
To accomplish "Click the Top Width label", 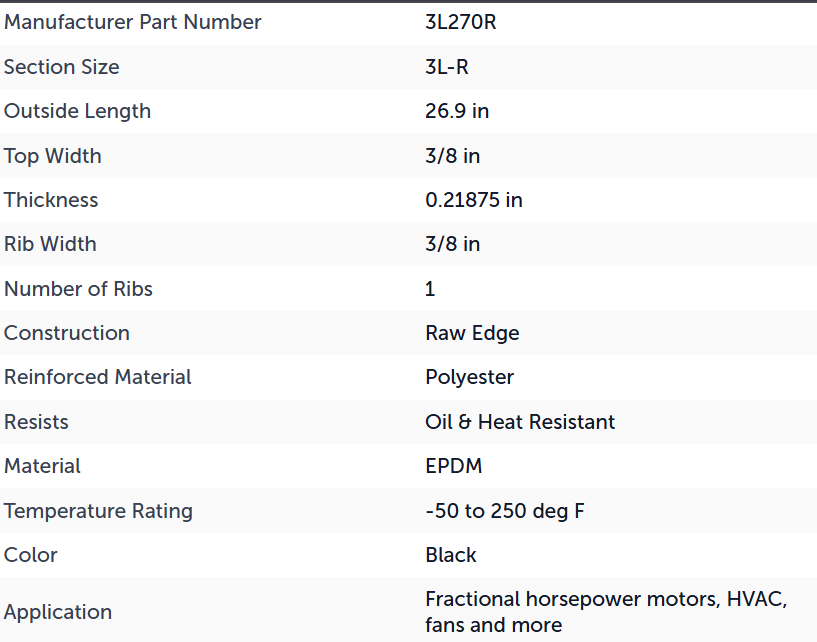I will [53, 156].
